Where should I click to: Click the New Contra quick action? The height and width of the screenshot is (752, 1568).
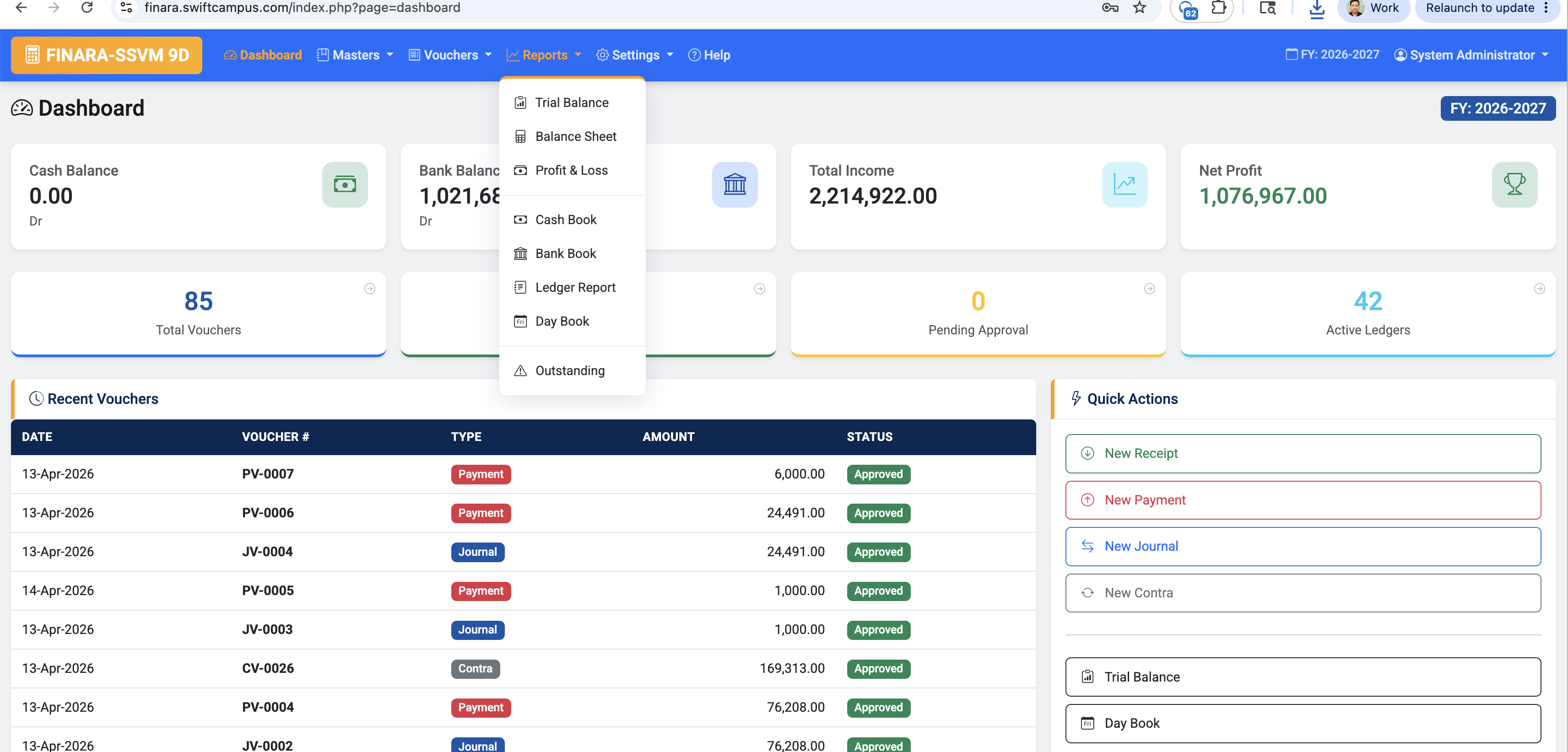coord(1303,593)
